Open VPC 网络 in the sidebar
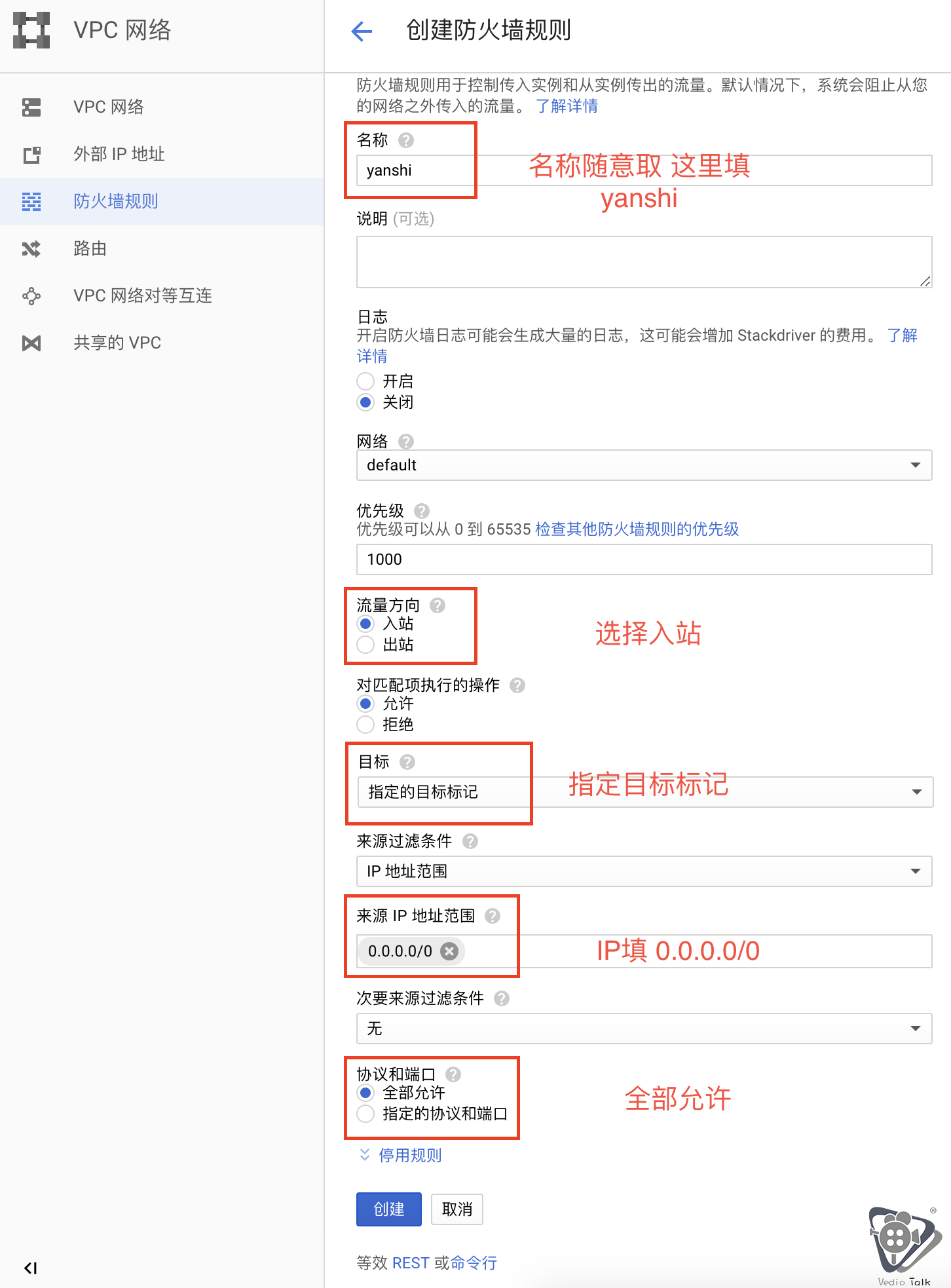951x1288 pixels. (x=162, y=107)
